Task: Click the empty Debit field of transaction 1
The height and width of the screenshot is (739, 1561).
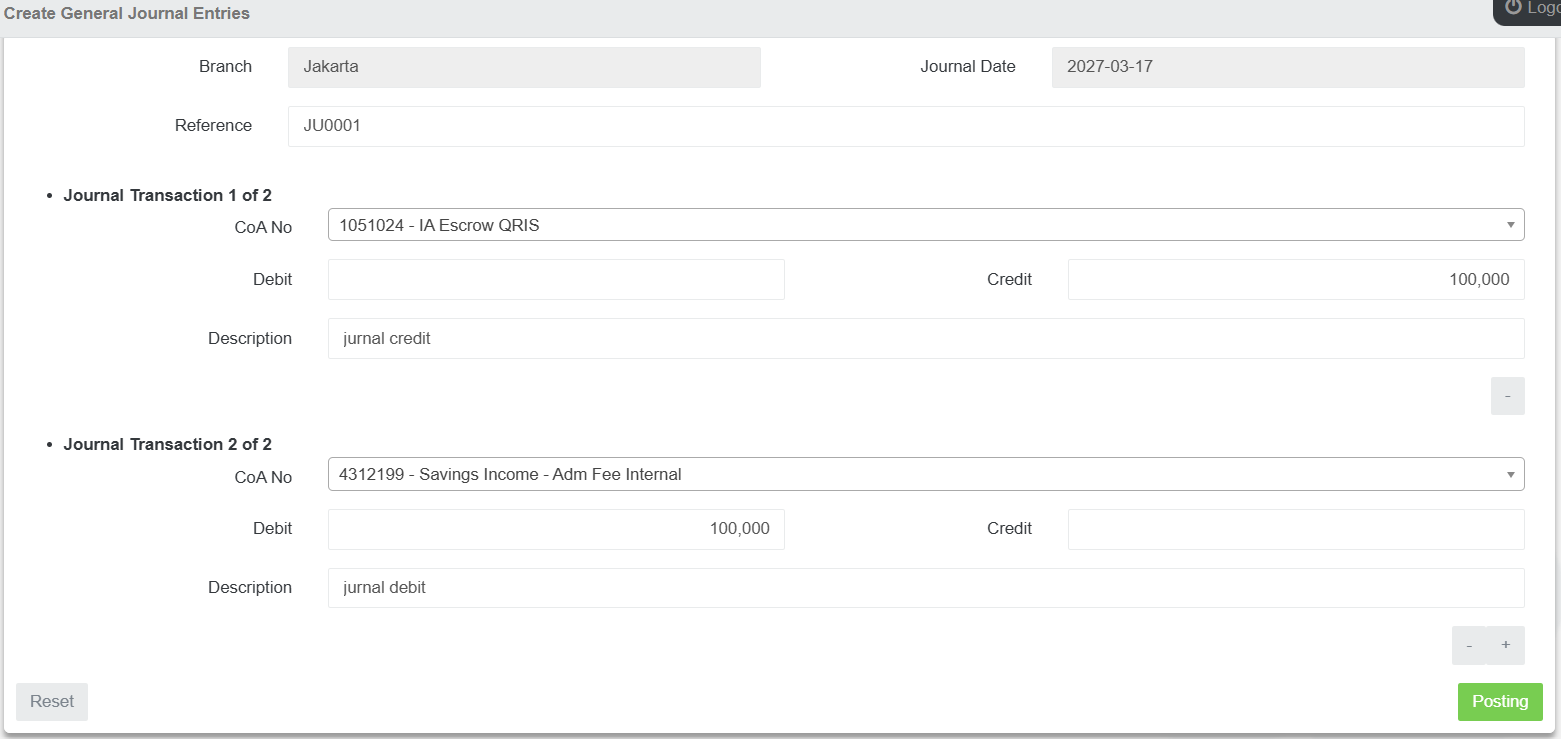Action: (x=555, y=280)
